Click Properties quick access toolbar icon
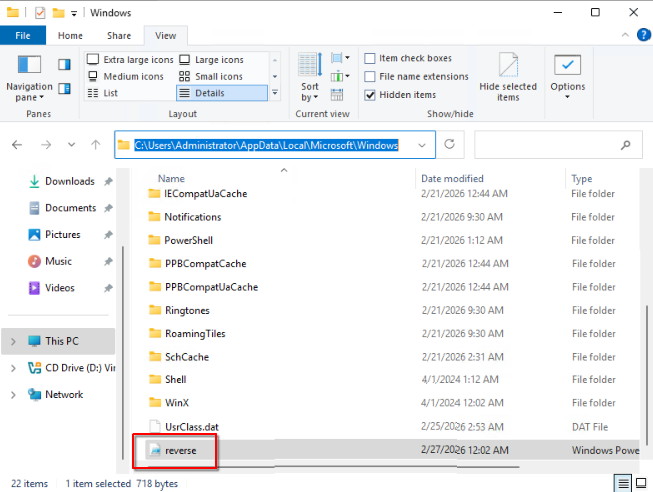 (40, 13)
